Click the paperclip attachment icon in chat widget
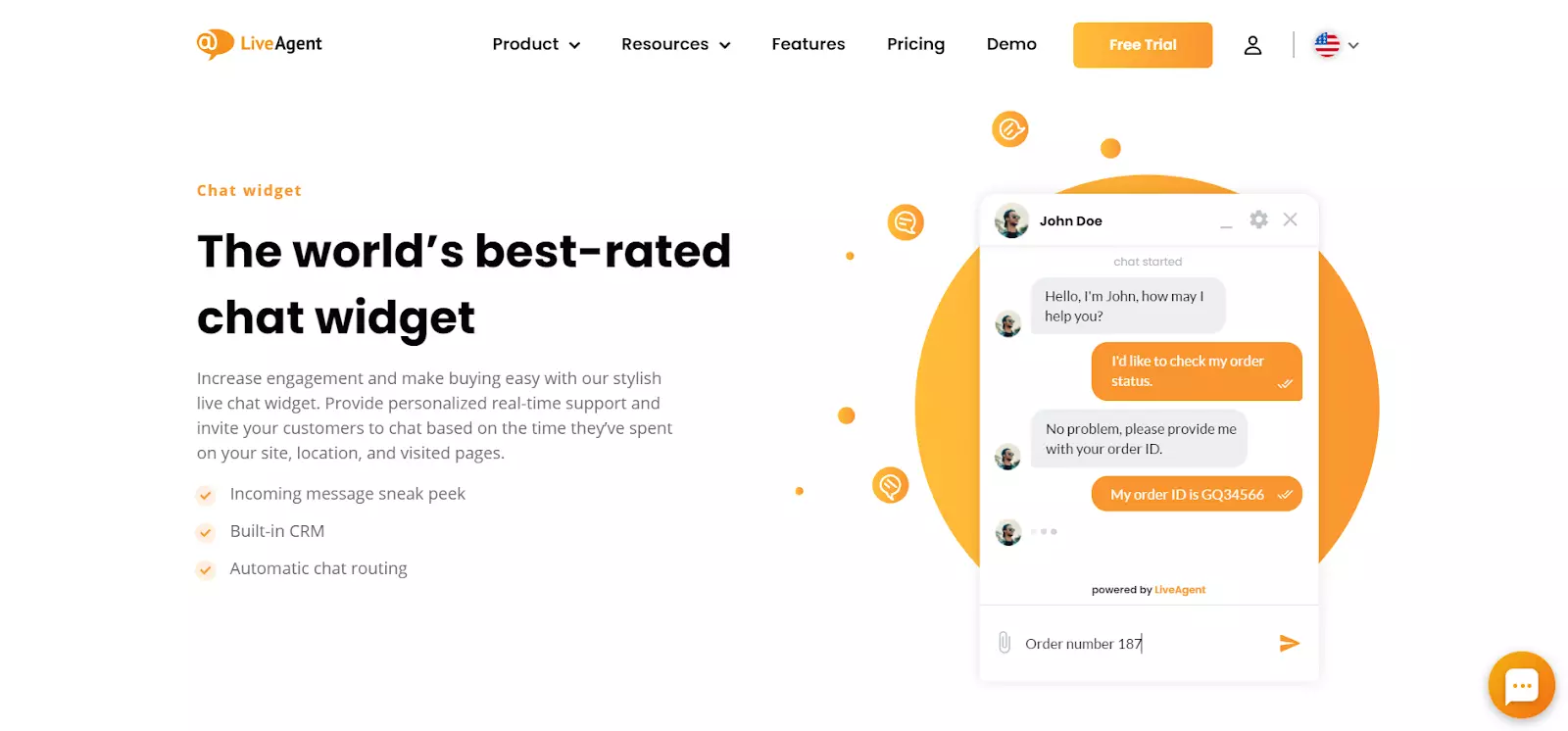This screenshot has height=731, width=1568. coord(1005,643)
